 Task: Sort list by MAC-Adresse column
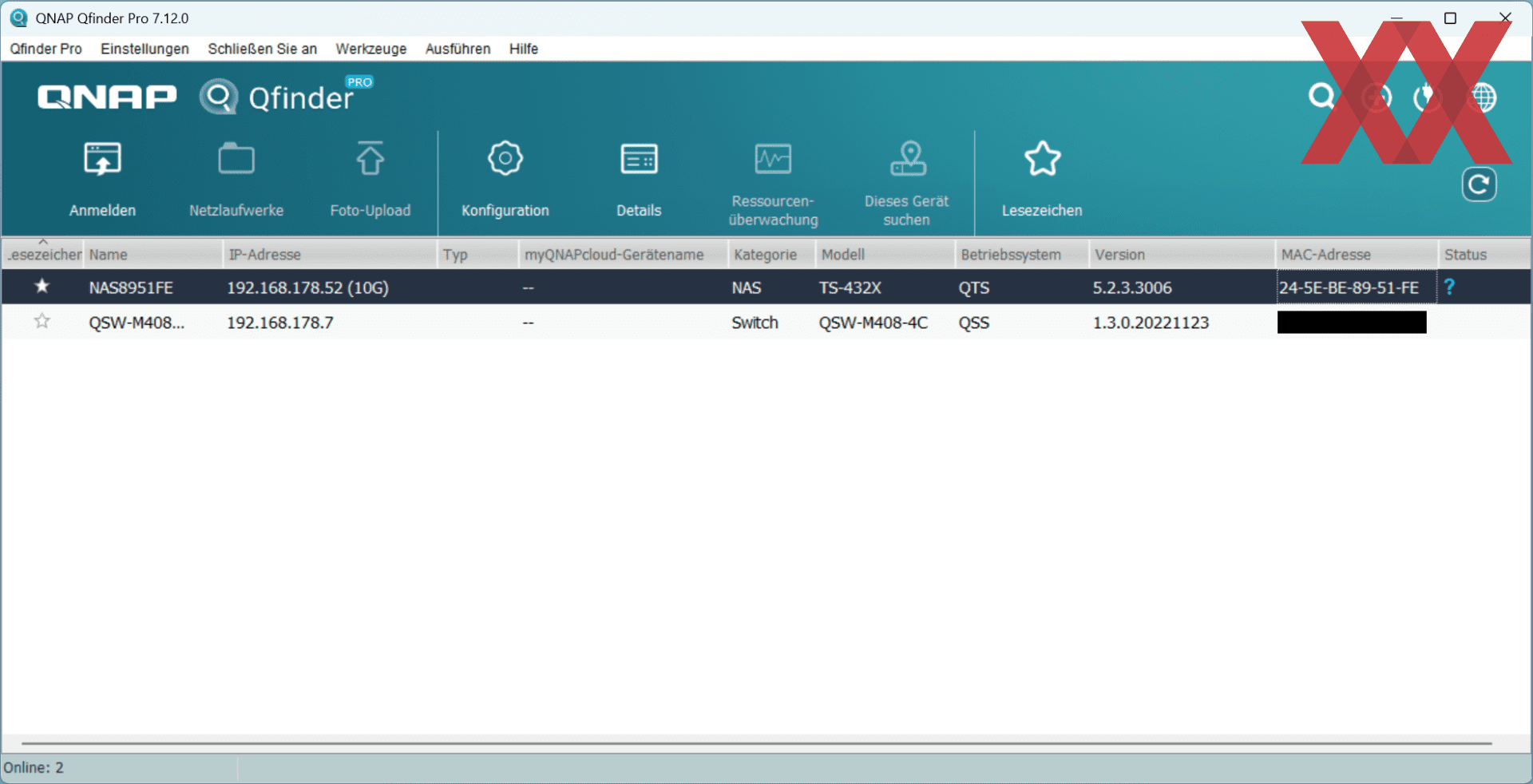(x=1357, y=254)
